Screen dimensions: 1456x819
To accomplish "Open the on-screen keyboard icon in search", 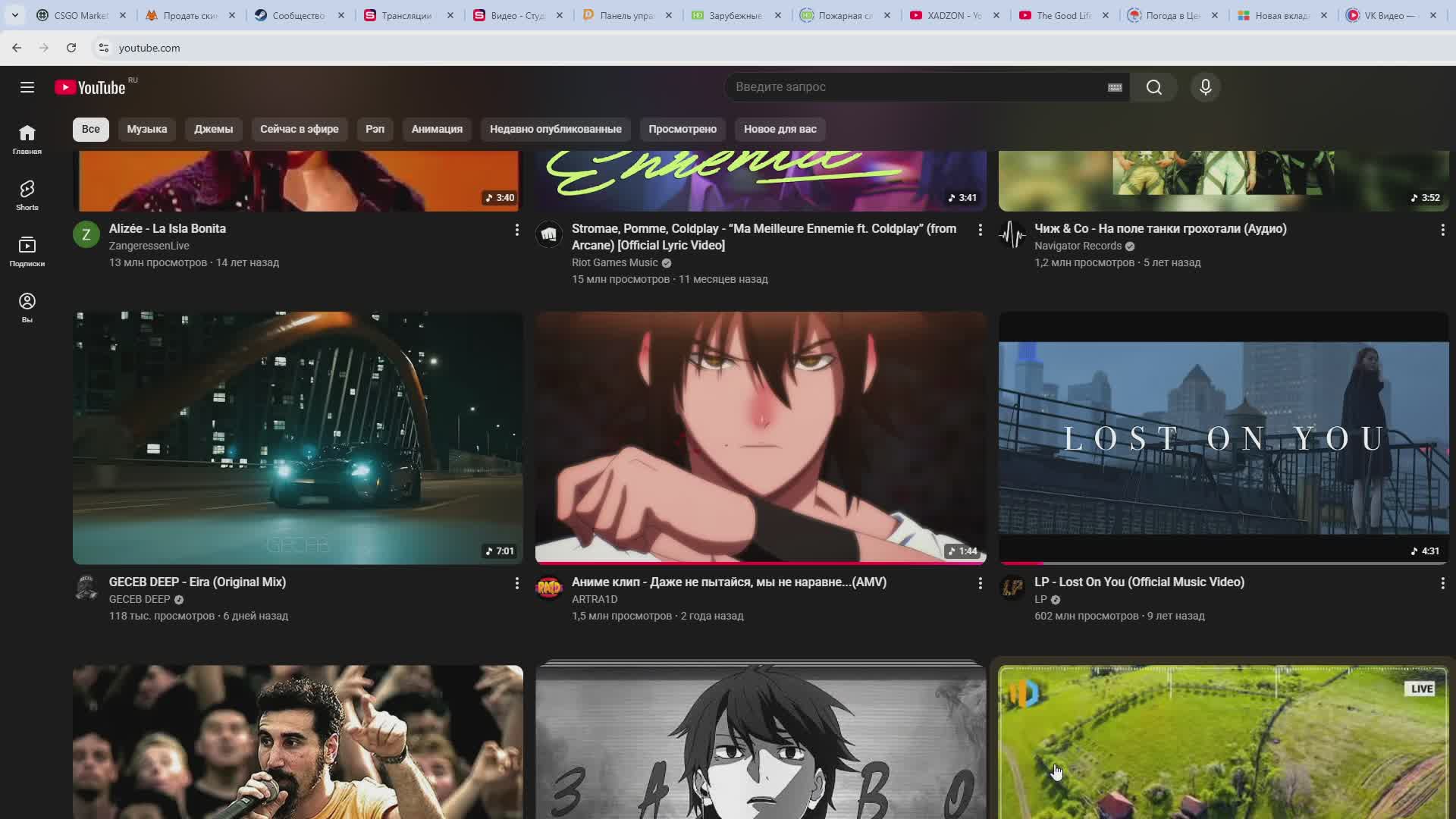I will coord(1114,87).
